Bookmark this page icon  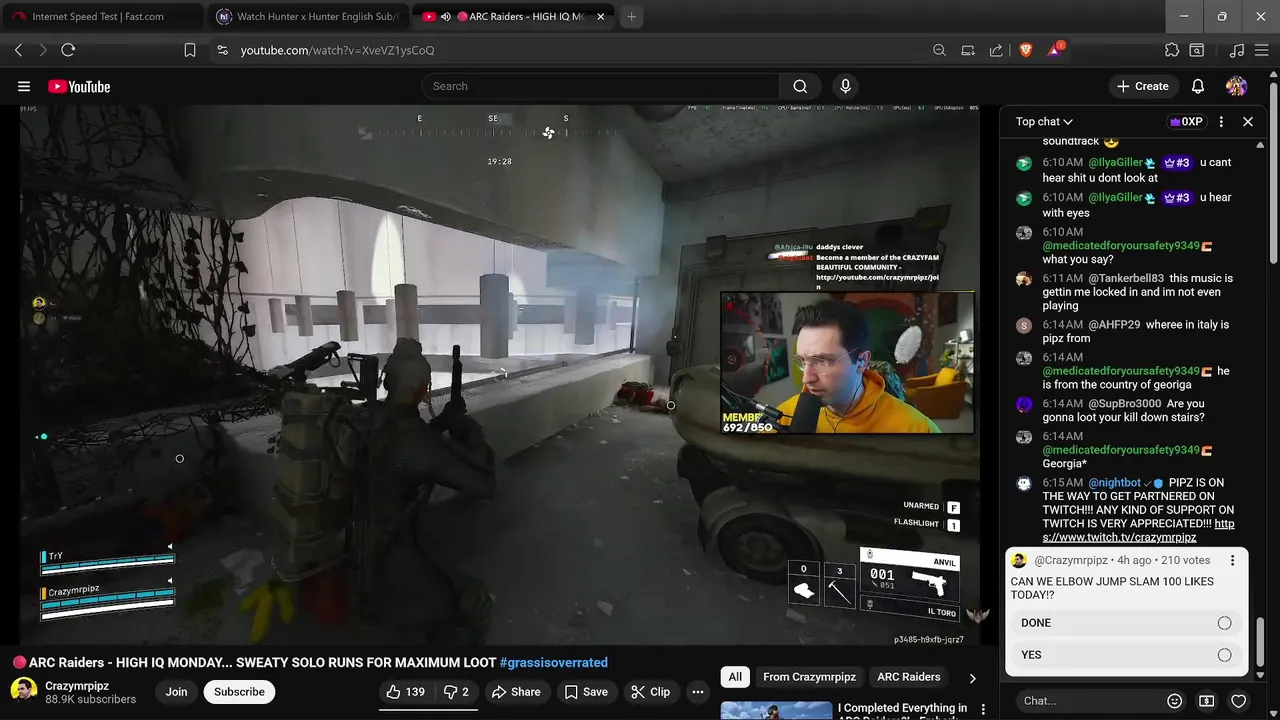click(190, 50)
